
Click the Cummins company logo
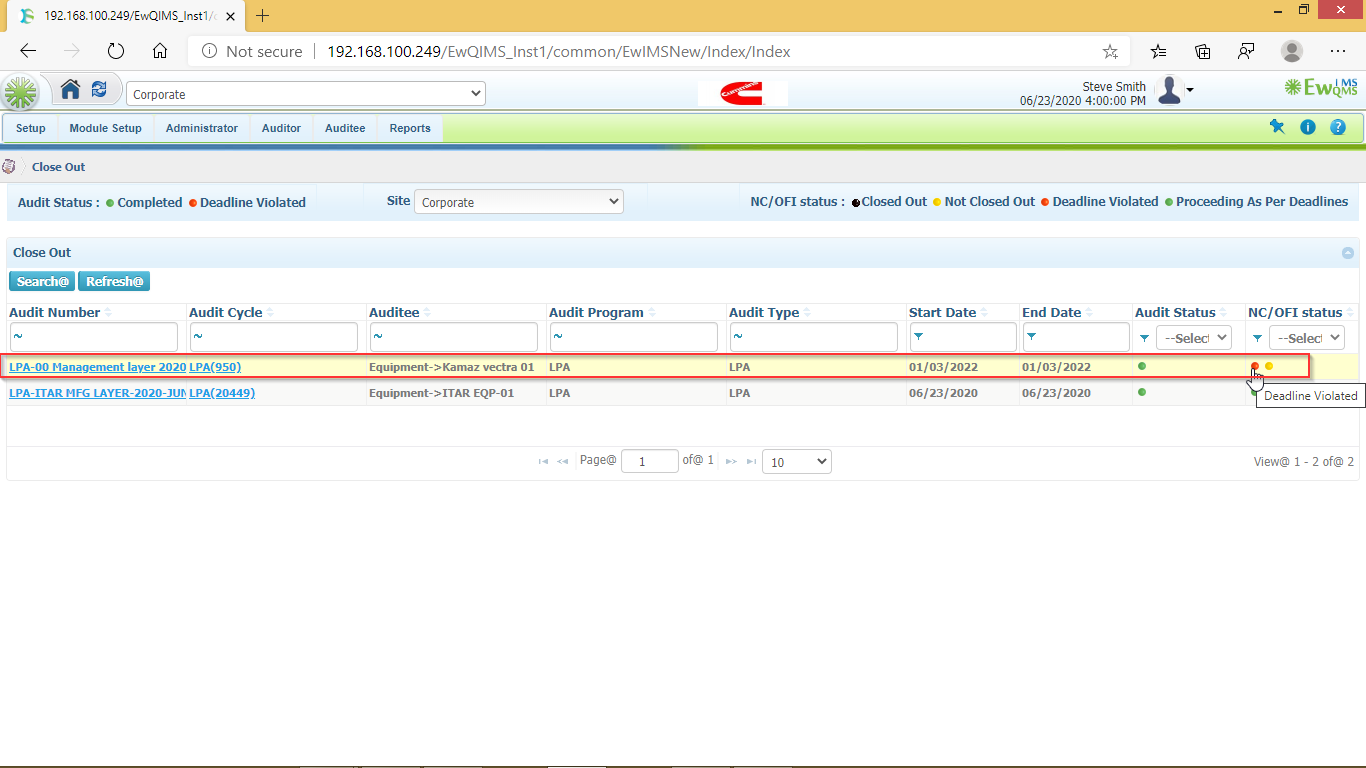tap(742, 94)
